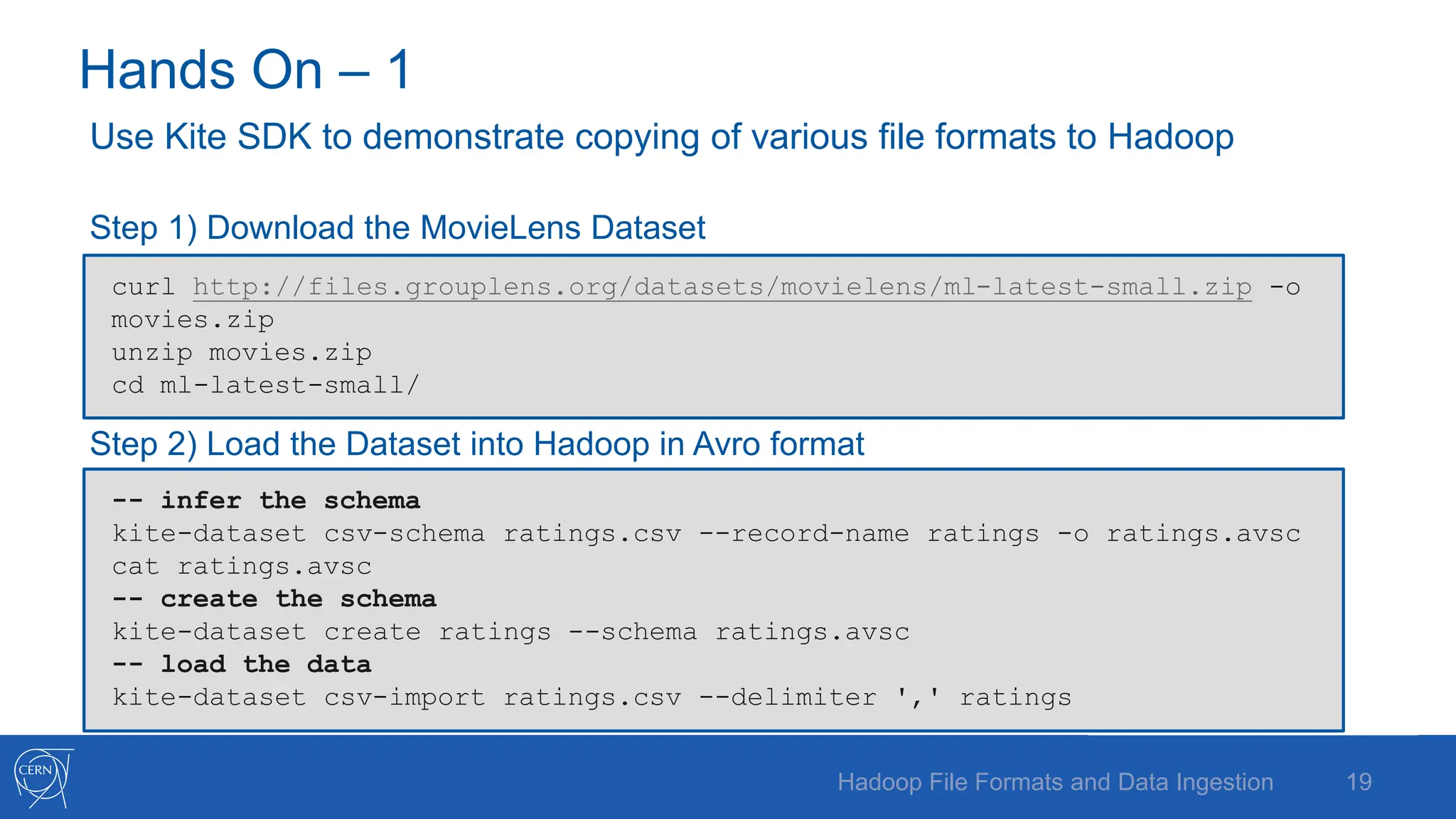Image resolution: width=1456 pixels, height=819 pixels.
Task: Click the slide number 19
Action: pyautogui.click(x=1359, y=782)
